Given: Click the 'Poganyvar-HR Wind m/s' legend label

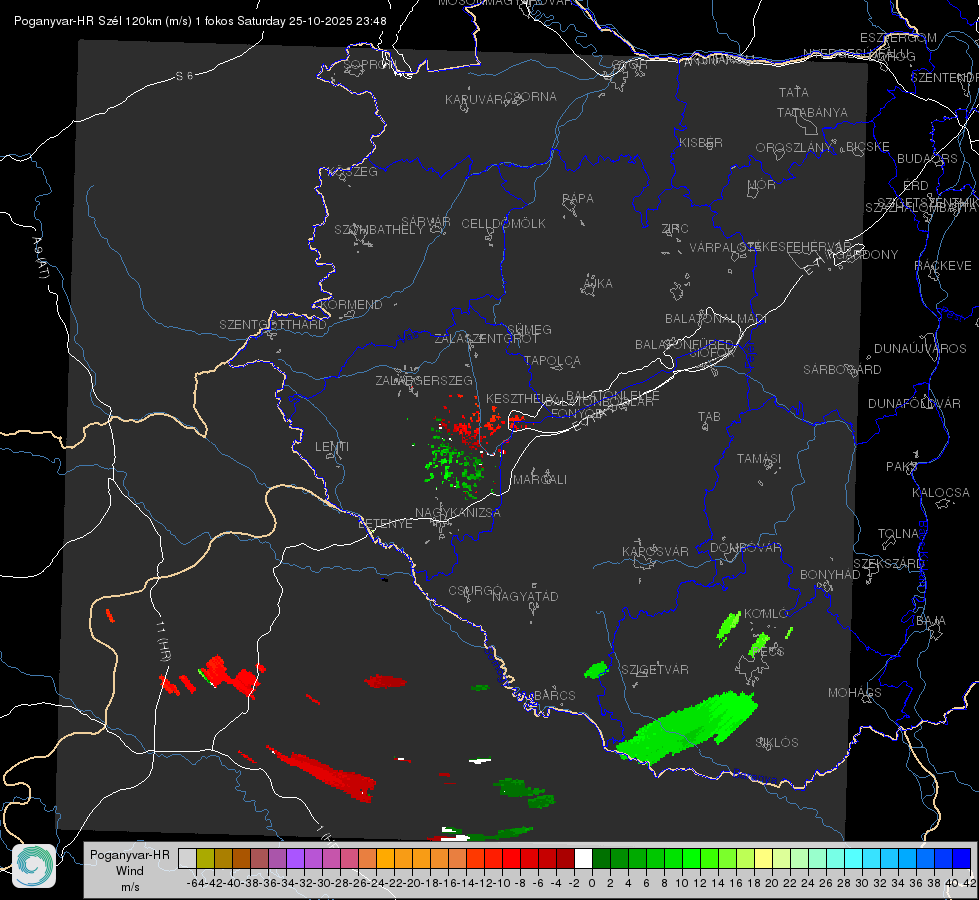Looking at the screenshot, I should click(130, 870).
